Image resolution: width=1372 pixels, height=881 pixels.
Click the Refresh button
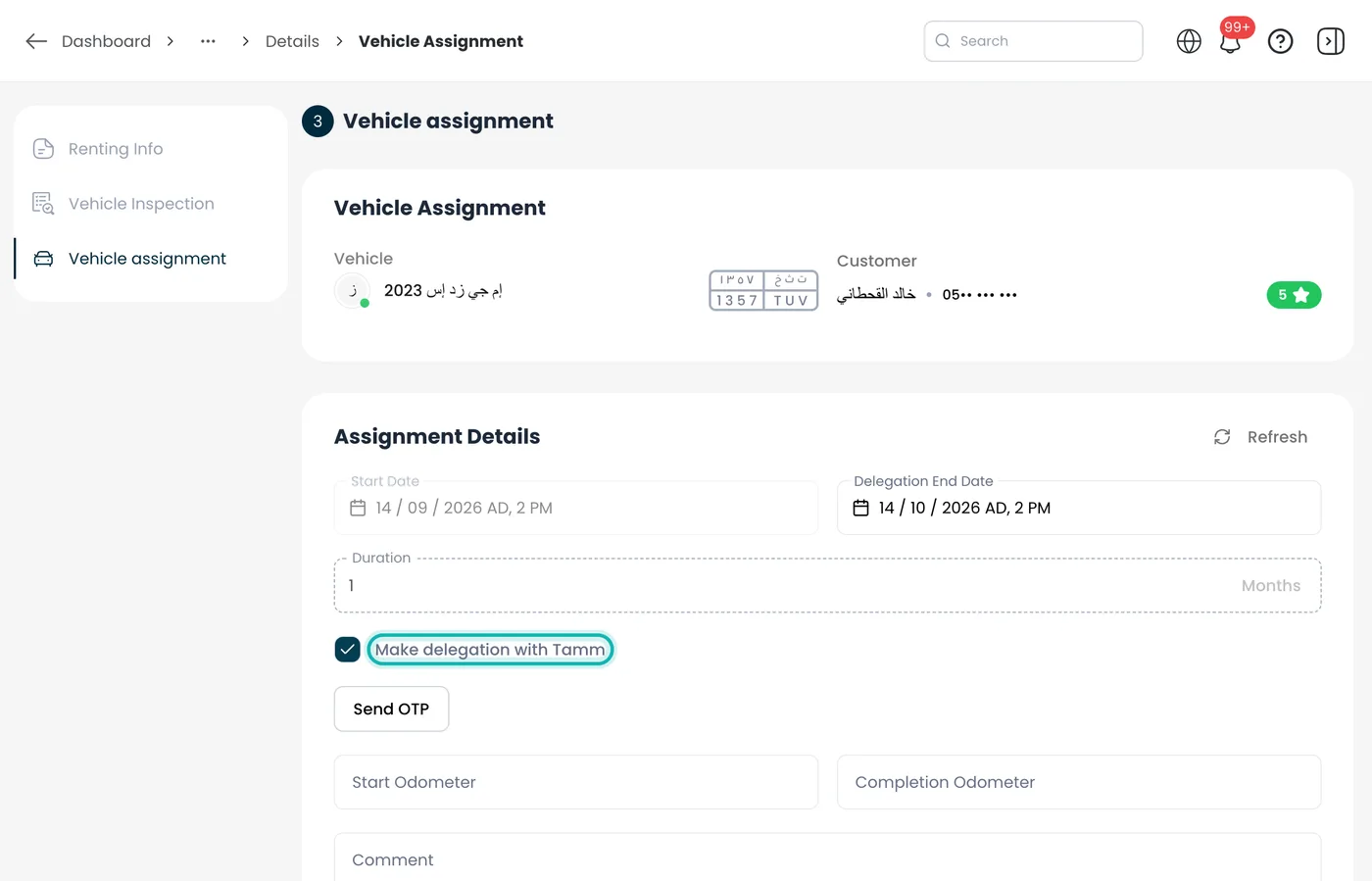(x=1260, y=437)
